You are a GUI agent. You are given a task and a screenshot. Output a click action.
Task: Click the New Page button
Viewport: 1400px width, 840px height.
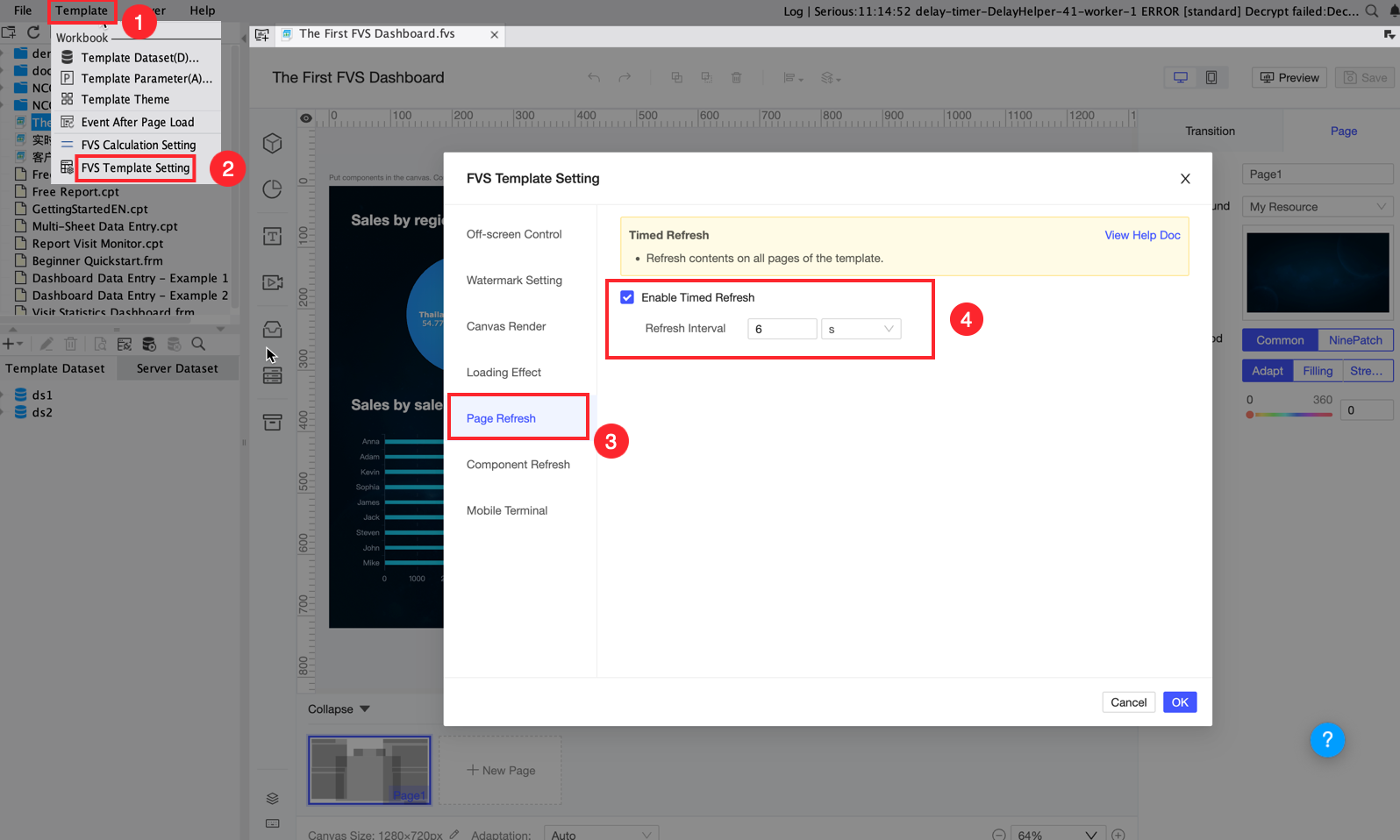click(500, 771)
